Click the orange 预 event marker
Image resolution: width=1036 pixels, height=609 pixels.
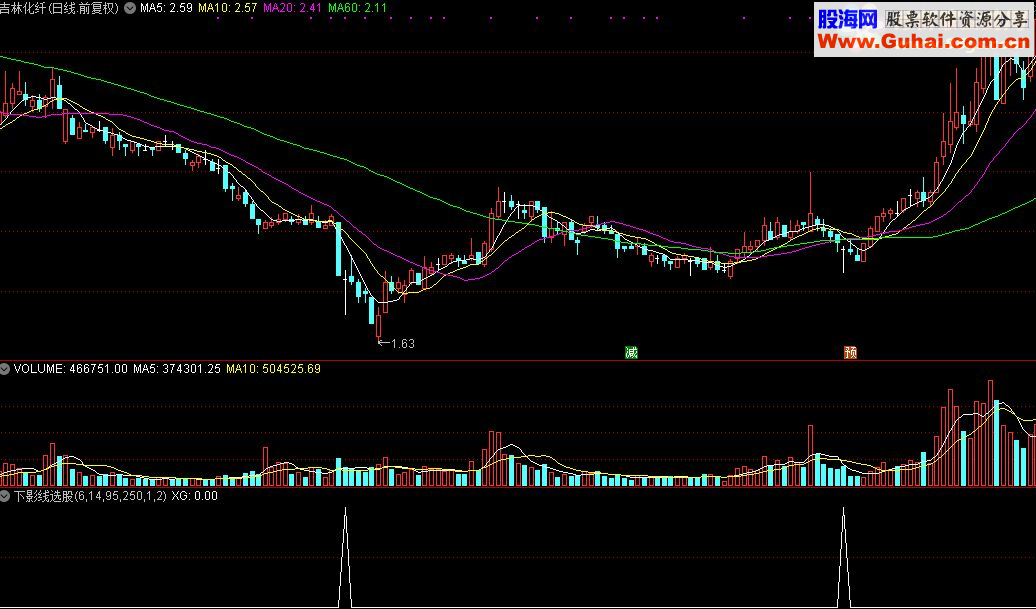click(x=850, y=353)
